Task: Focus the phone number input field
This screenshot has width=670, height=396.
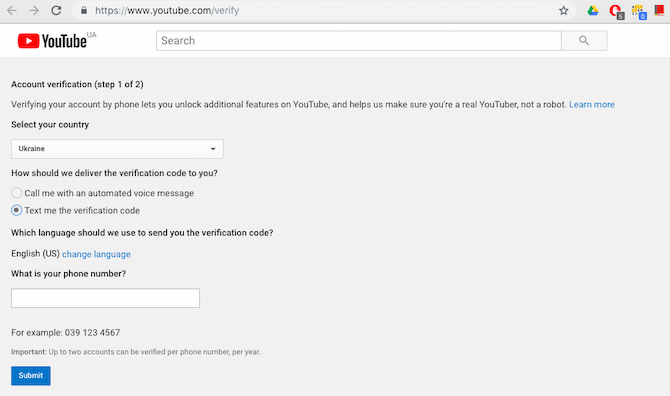Action: tap(105, 298)
